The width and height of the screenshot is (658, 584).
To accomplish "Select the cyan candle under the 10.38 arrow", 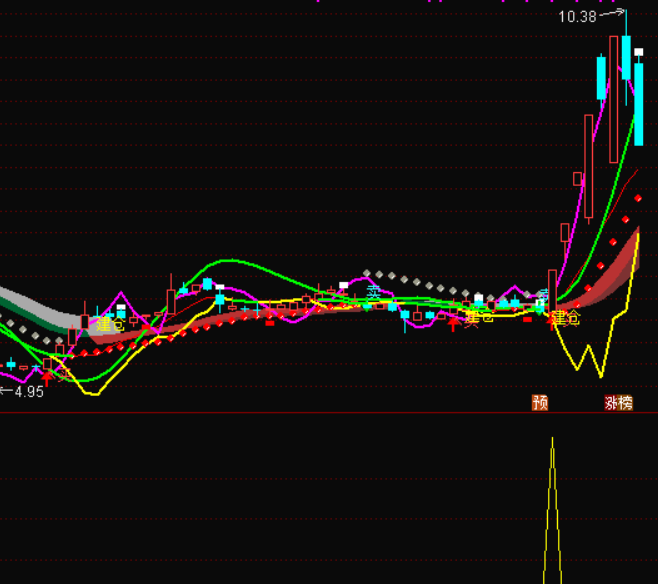I will [x=626, y=57].
